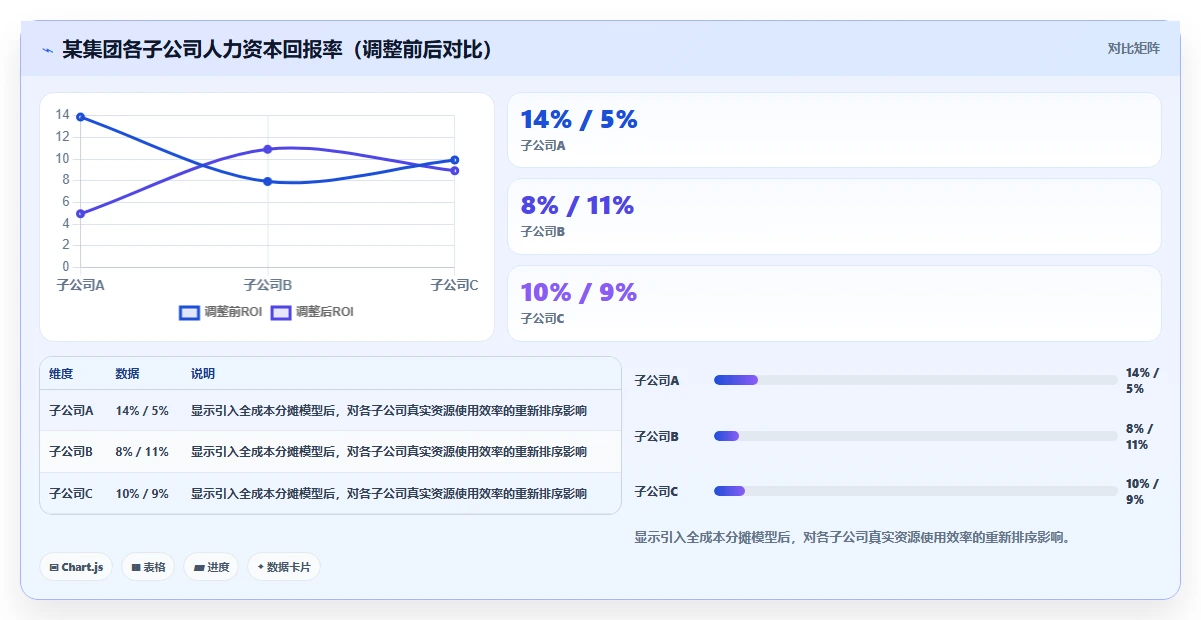Image resolution: width=1201 pixels, height=620 pixels.
Task: Click the 调整前ROI point at 子公司B (8)
Action: pyautogui.click(x=267, y=181)
